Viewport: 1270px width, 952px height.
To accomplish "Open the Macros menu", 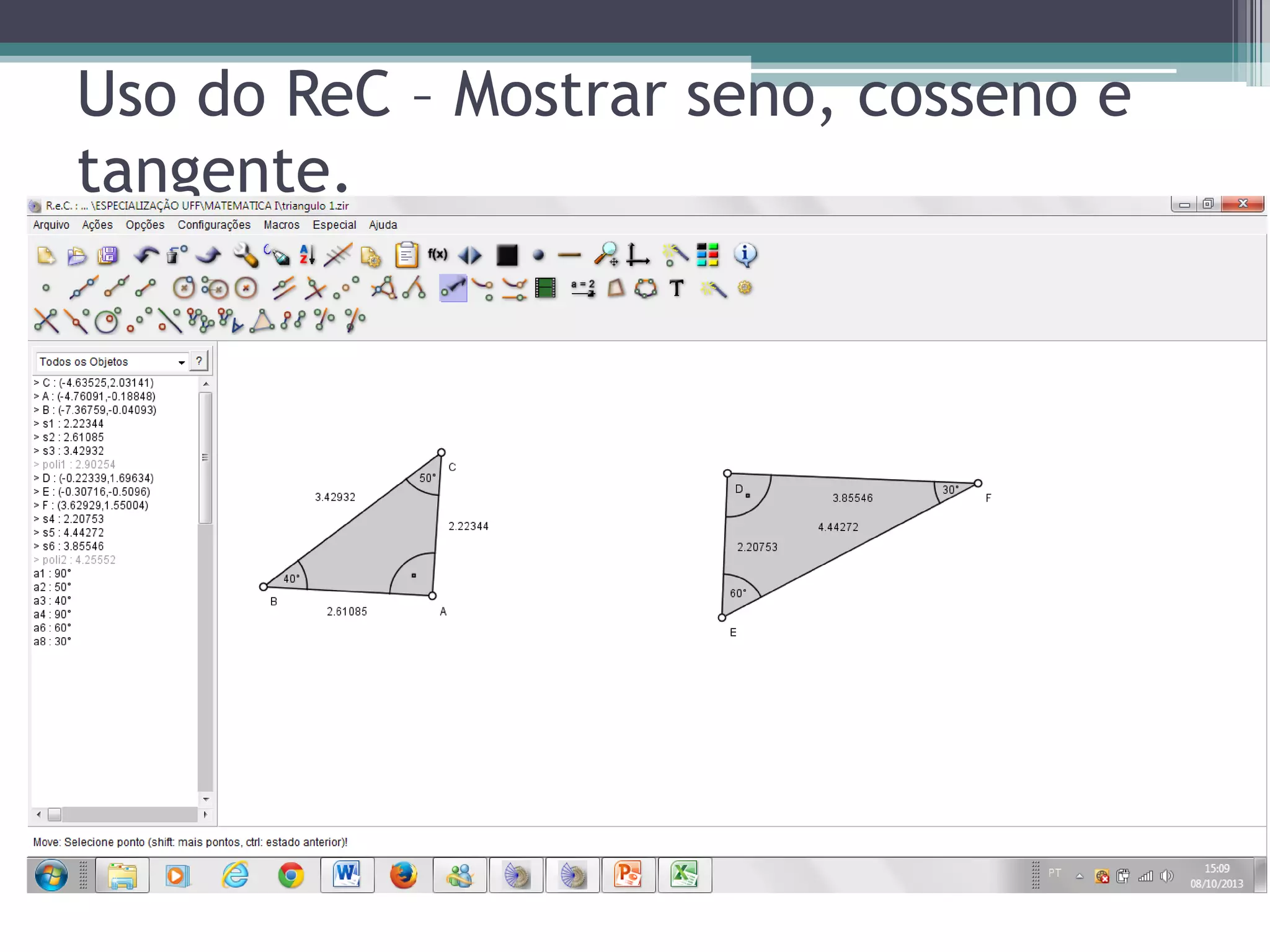I will 282,225.
